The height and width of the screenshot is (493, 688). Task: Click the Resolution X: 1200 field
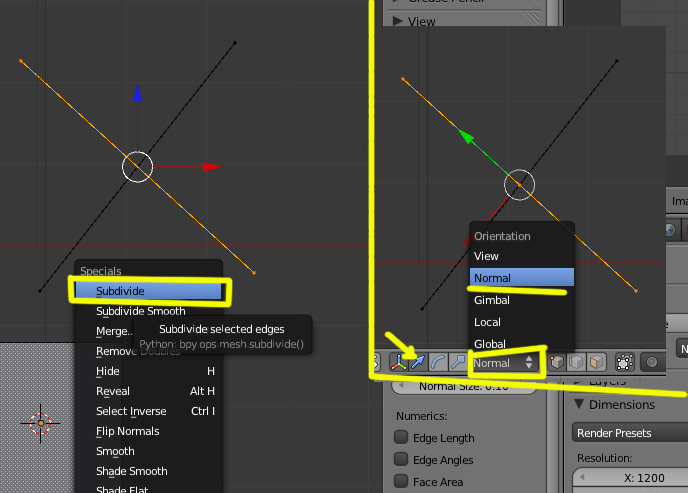click(632, 478)
